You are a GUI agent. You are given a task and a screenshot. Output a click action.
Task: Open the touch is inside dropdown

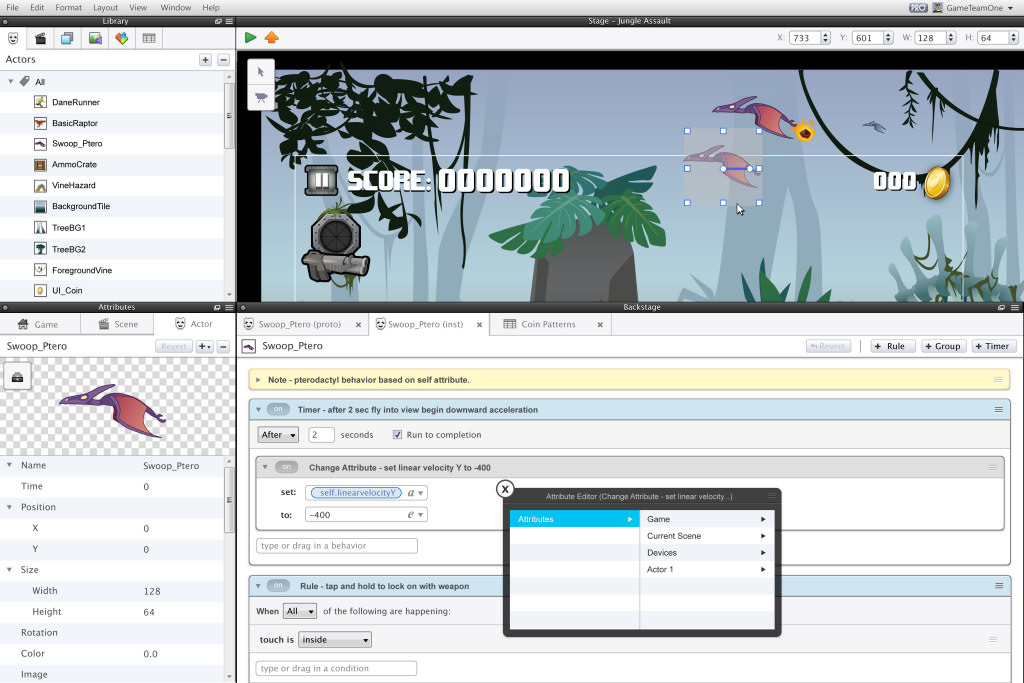335,640
